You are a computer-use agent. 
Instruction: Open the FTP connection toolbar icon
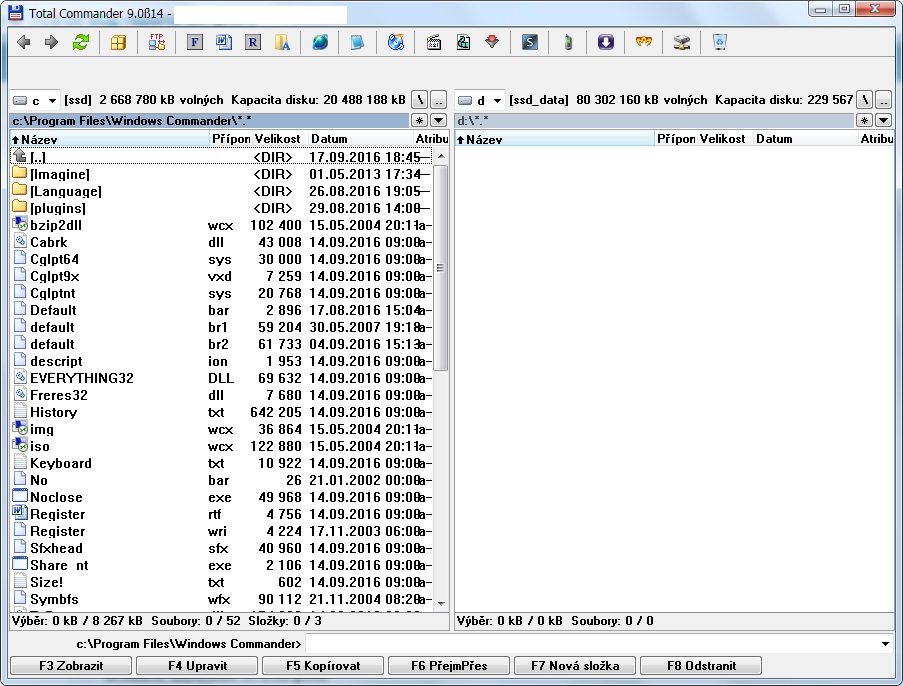157,42
